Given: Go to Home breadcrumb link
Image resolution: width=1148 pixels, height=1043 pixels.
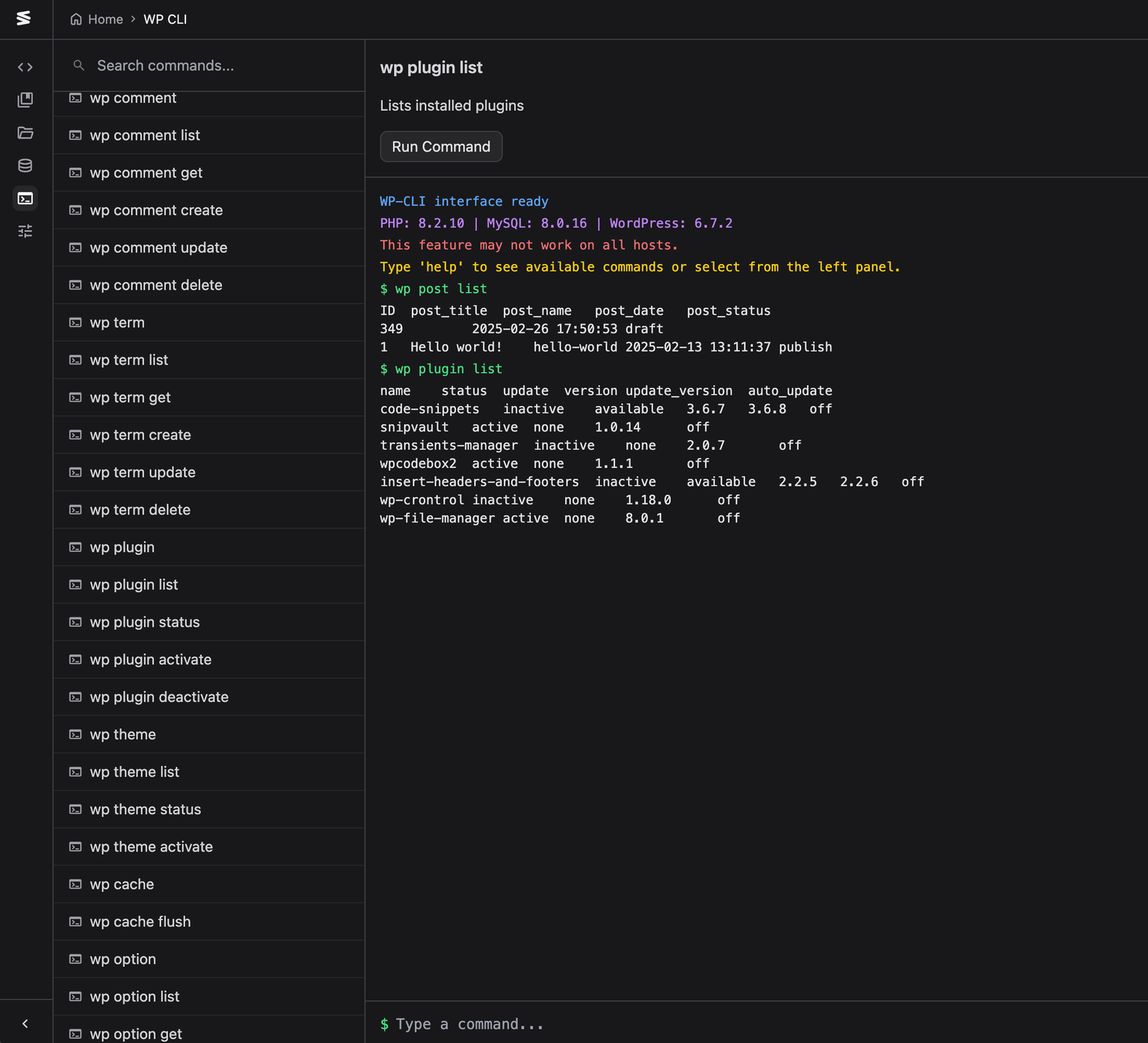Looking at the screenshot, I should pyautogui.click(x=105, y=19).
